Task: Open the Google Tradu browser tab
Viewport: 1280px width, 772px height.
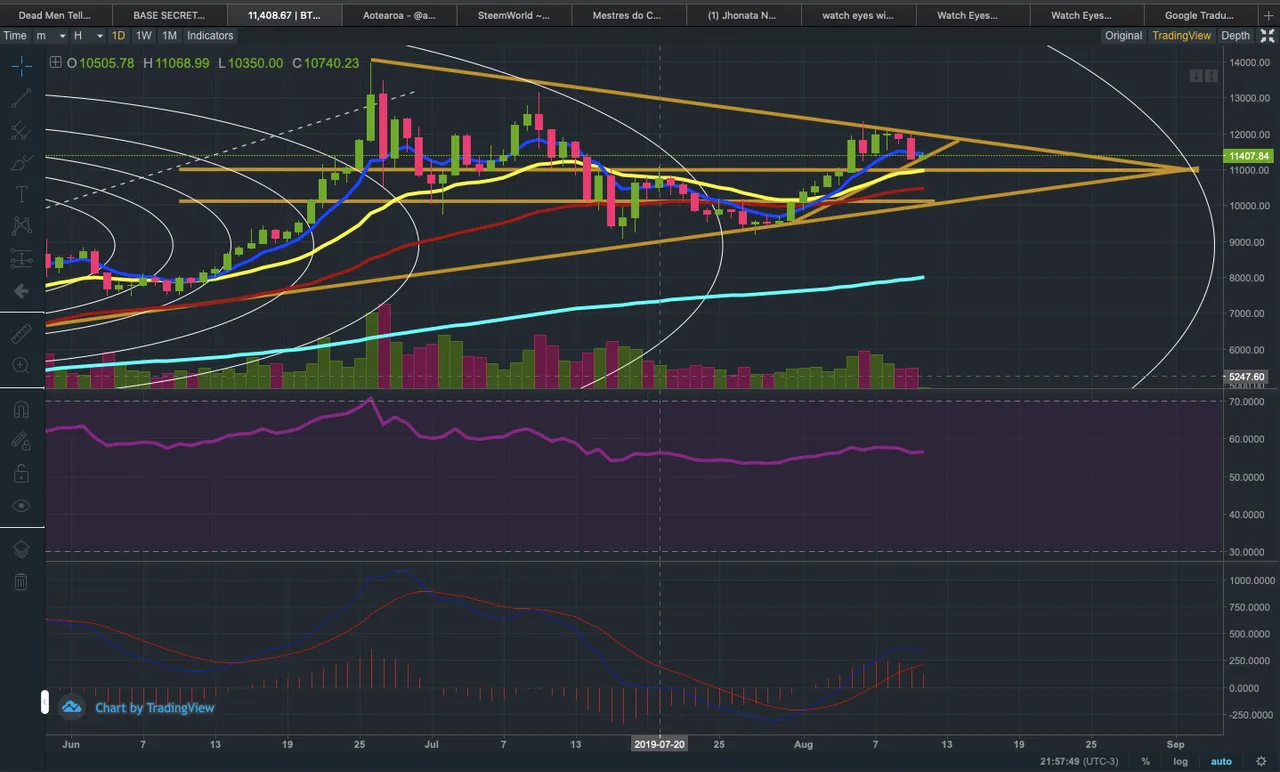Action: [x=1201, y=15]
